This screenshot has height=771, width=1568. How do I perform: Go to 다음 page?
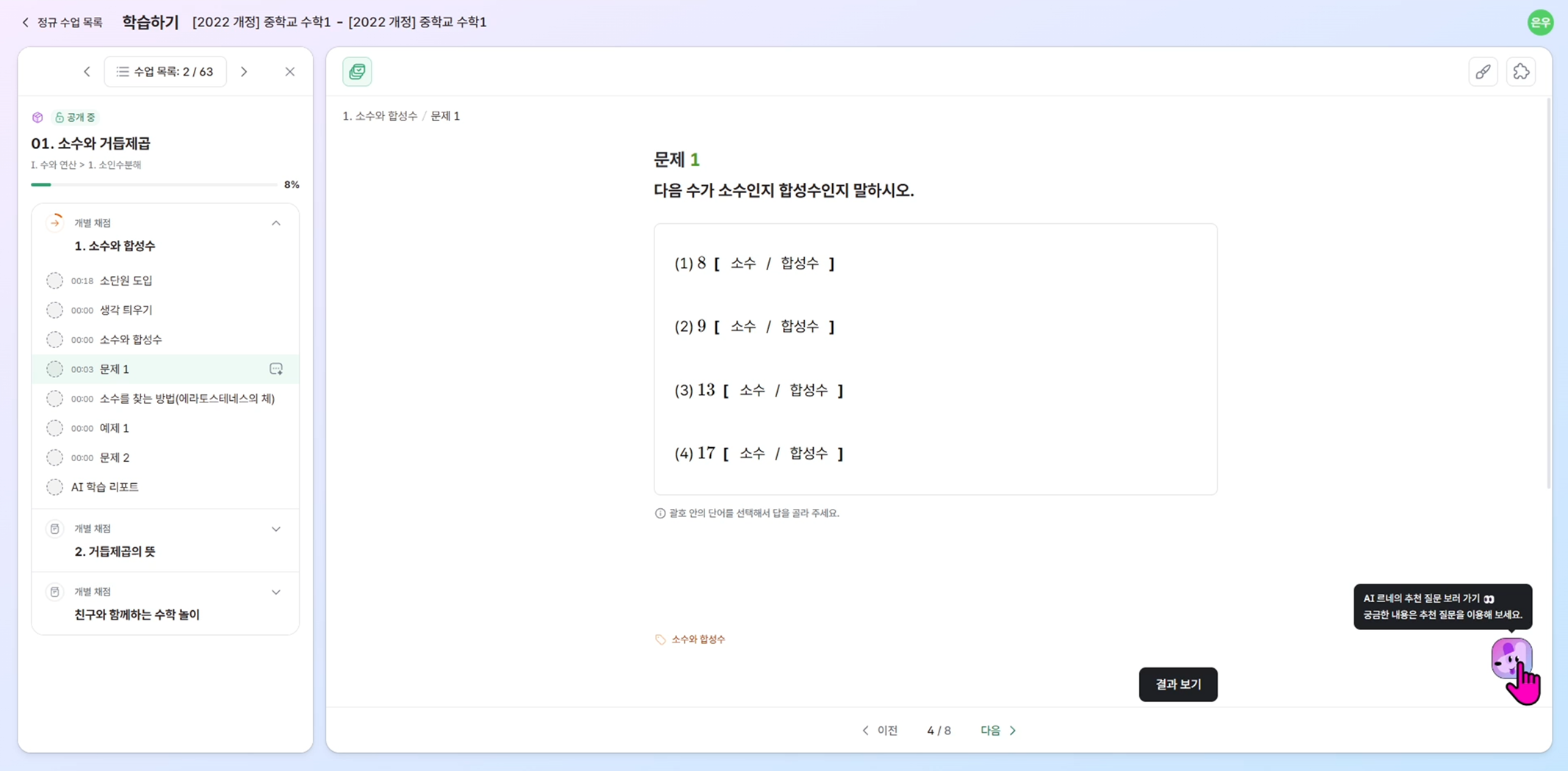(x=998, y=731)
